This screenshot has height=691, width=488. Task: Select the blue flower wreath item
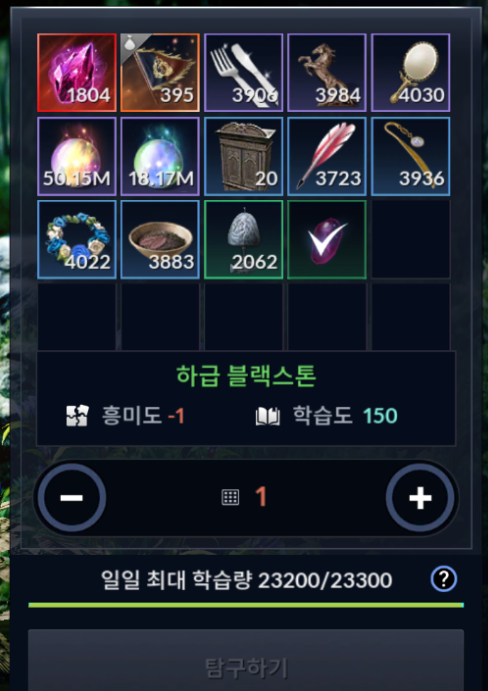pos(77,239)
